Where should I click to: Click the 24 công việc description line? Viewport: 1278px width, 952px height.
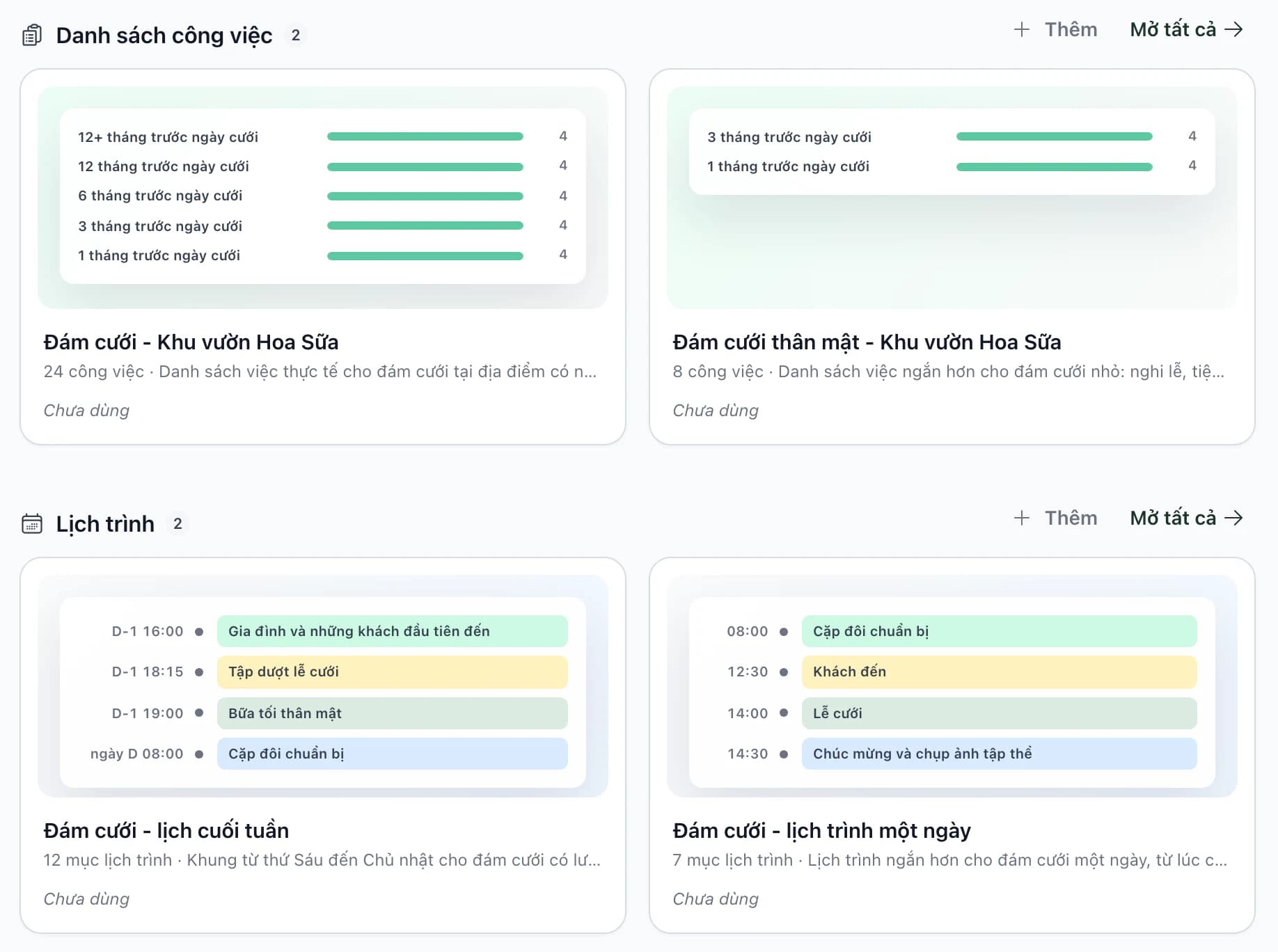click(x=320, y=372)
